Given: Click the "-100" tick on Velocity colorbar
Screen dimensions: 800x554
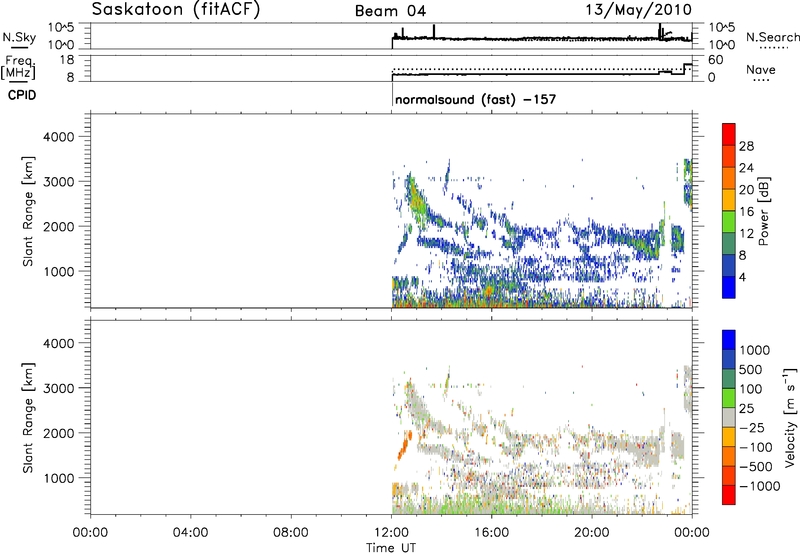Looking at the screenshot, I should point(756,447).
